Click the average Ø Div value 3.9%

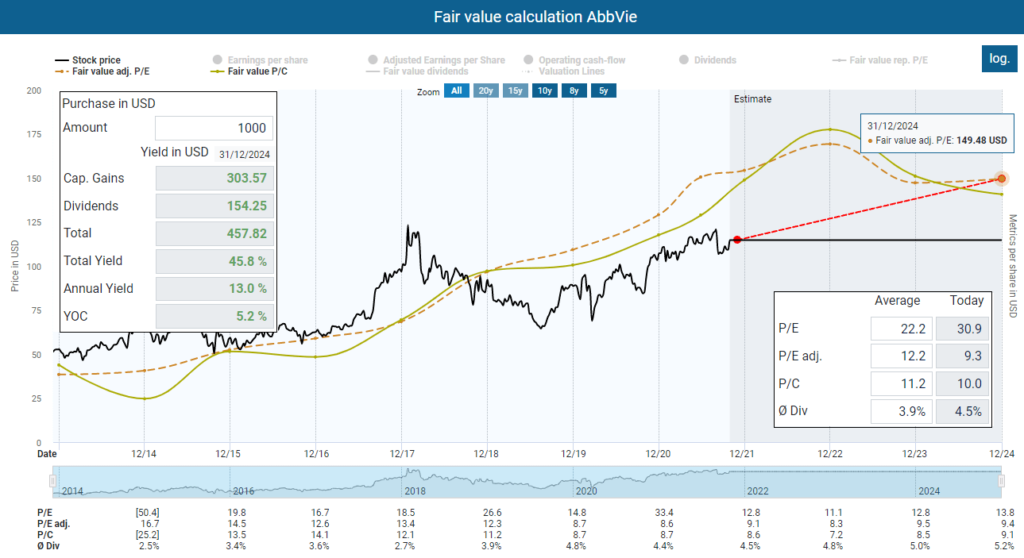click(x=901, y=412)
